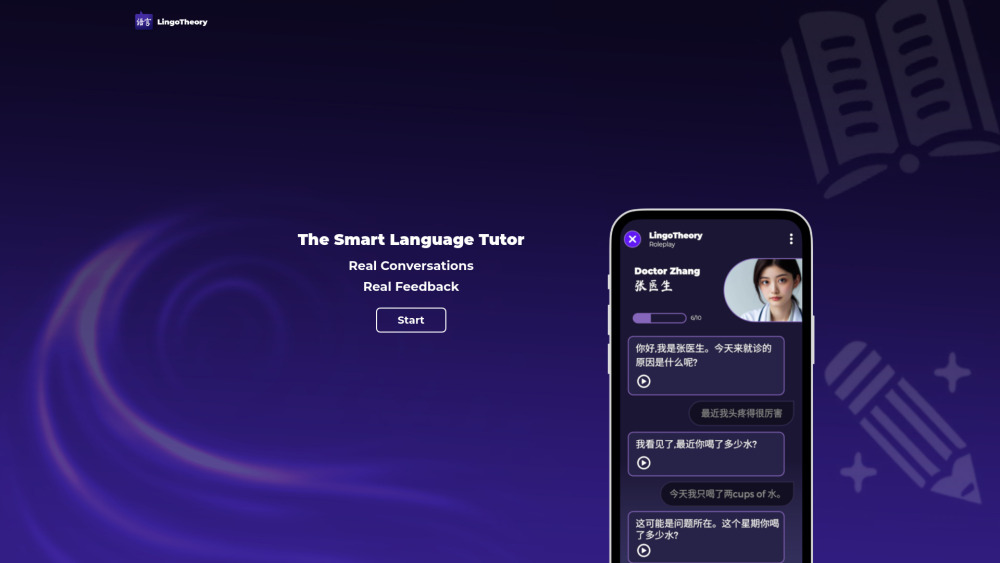Click the 6/10 progress counter label
The image size is (1000, 563).
[696, 318]
